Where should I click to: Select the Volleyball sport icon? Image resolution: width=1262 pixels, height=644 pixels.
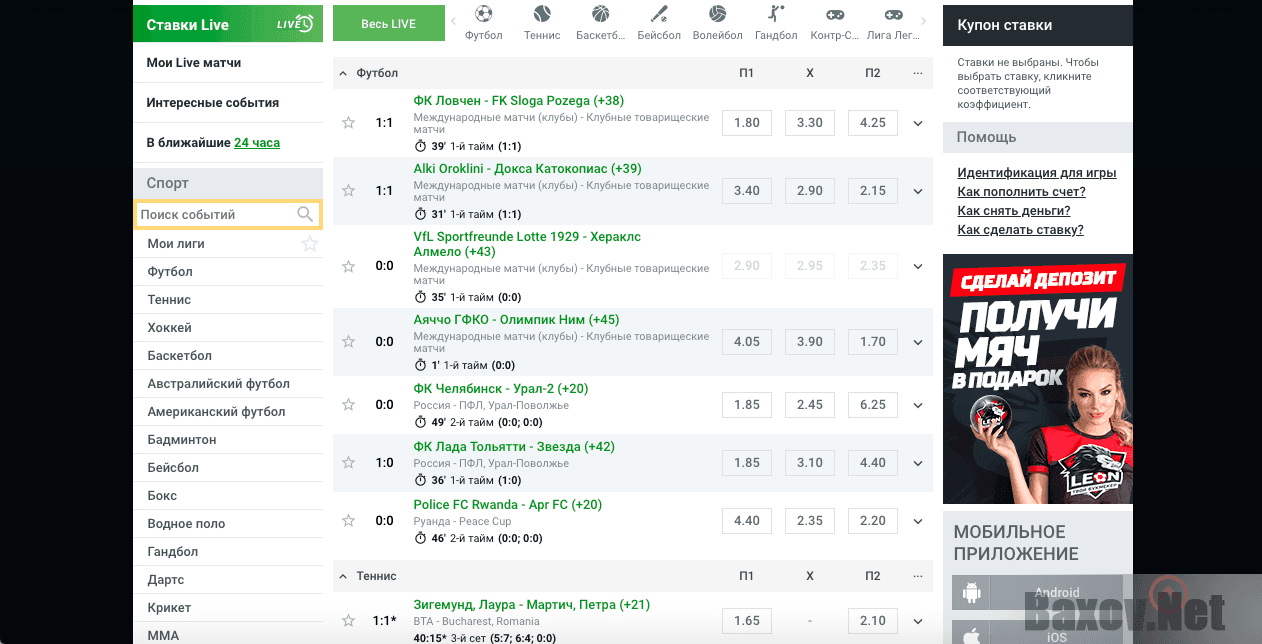pyautogui.click(x=717, y=15)
